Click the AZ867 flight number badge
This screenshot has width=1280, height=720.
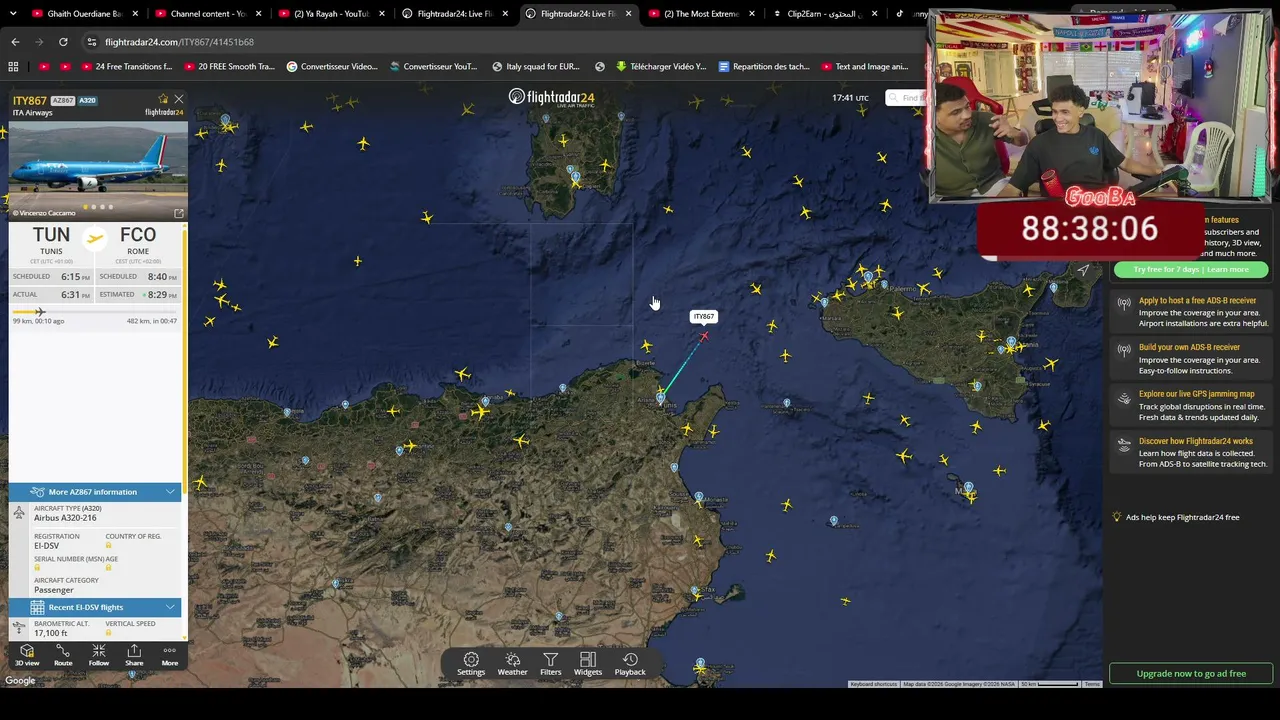62,101
